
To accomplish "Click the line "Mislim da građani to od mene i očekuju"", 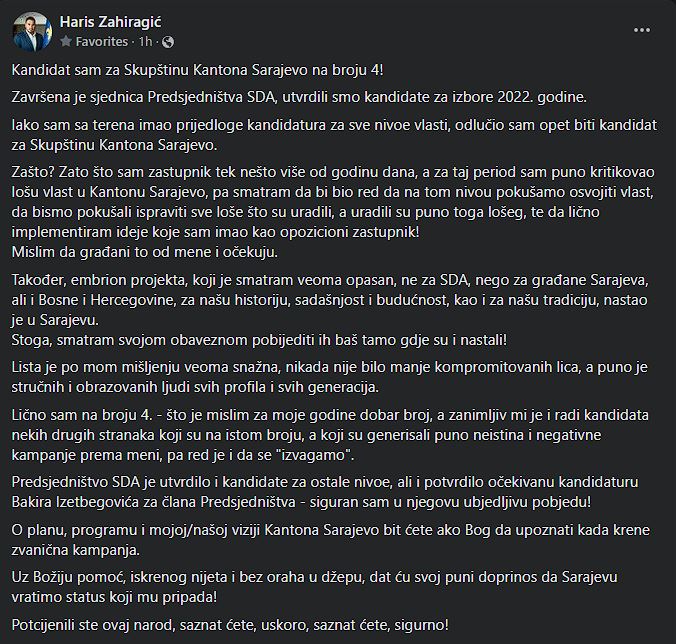I will (x=145, y=252).
